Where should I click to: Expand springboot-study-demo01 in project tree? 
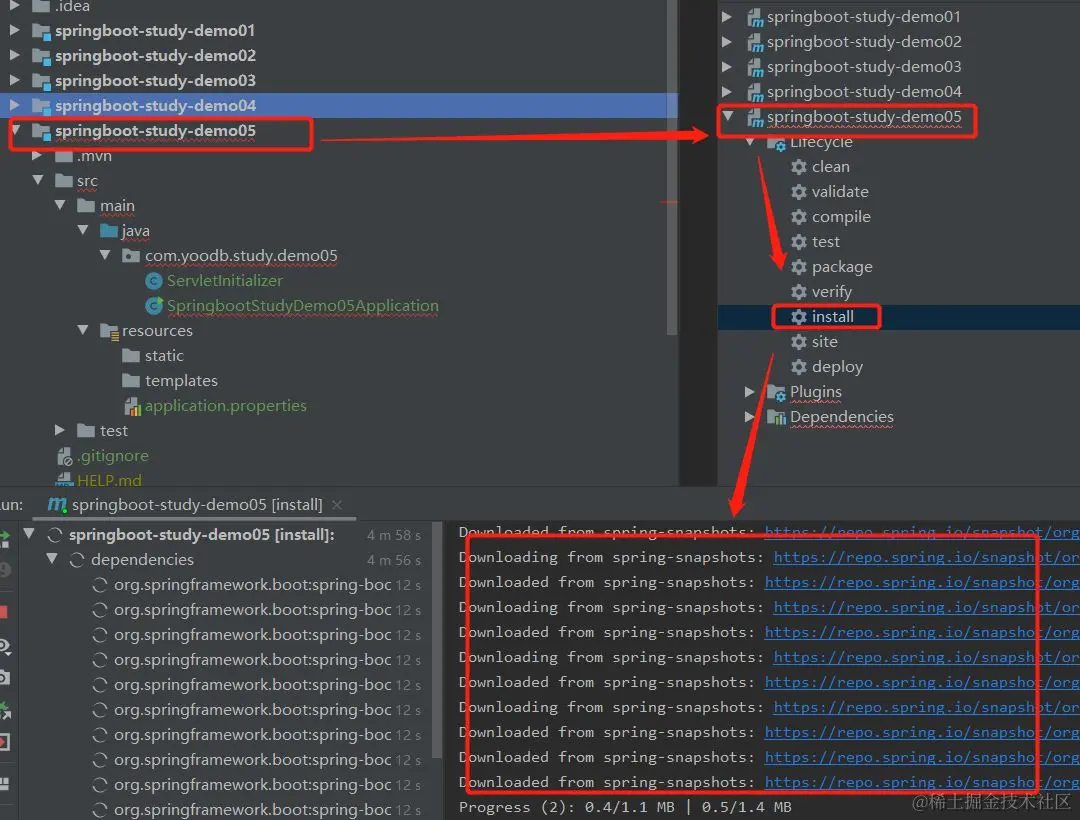pos(14,30)
